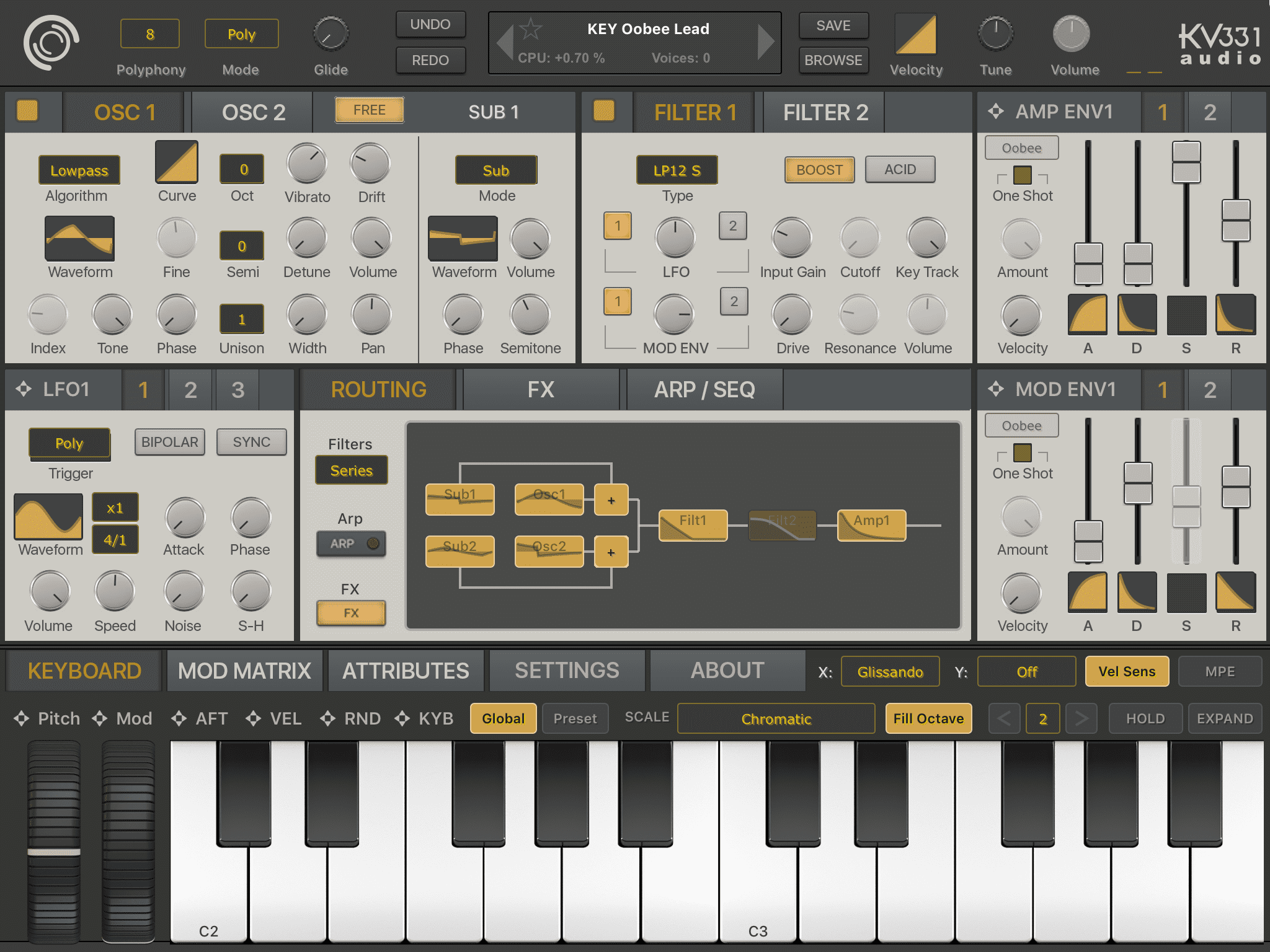Toggle AMP ENV1 One Shot checkbox
This screenshot has height=952, width=1270.
[1022, 175]
